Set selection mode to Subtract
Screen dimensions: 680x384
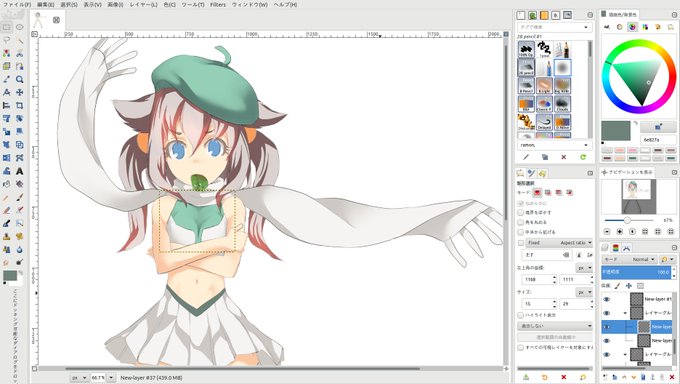pos(559,192)
